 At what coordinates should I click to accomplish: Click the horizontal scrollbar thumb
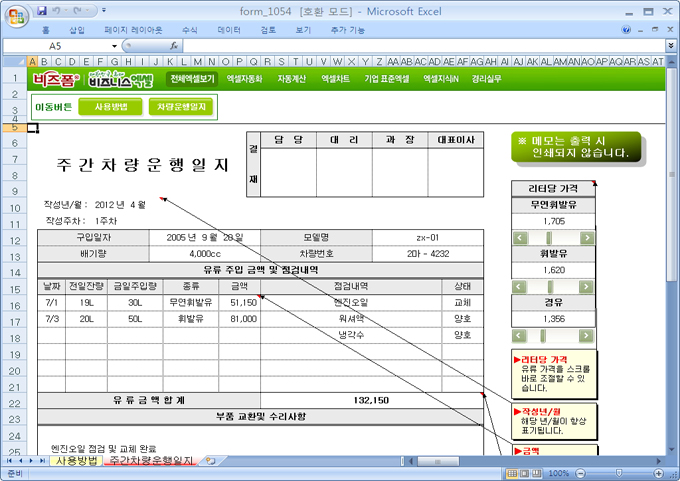438,461
